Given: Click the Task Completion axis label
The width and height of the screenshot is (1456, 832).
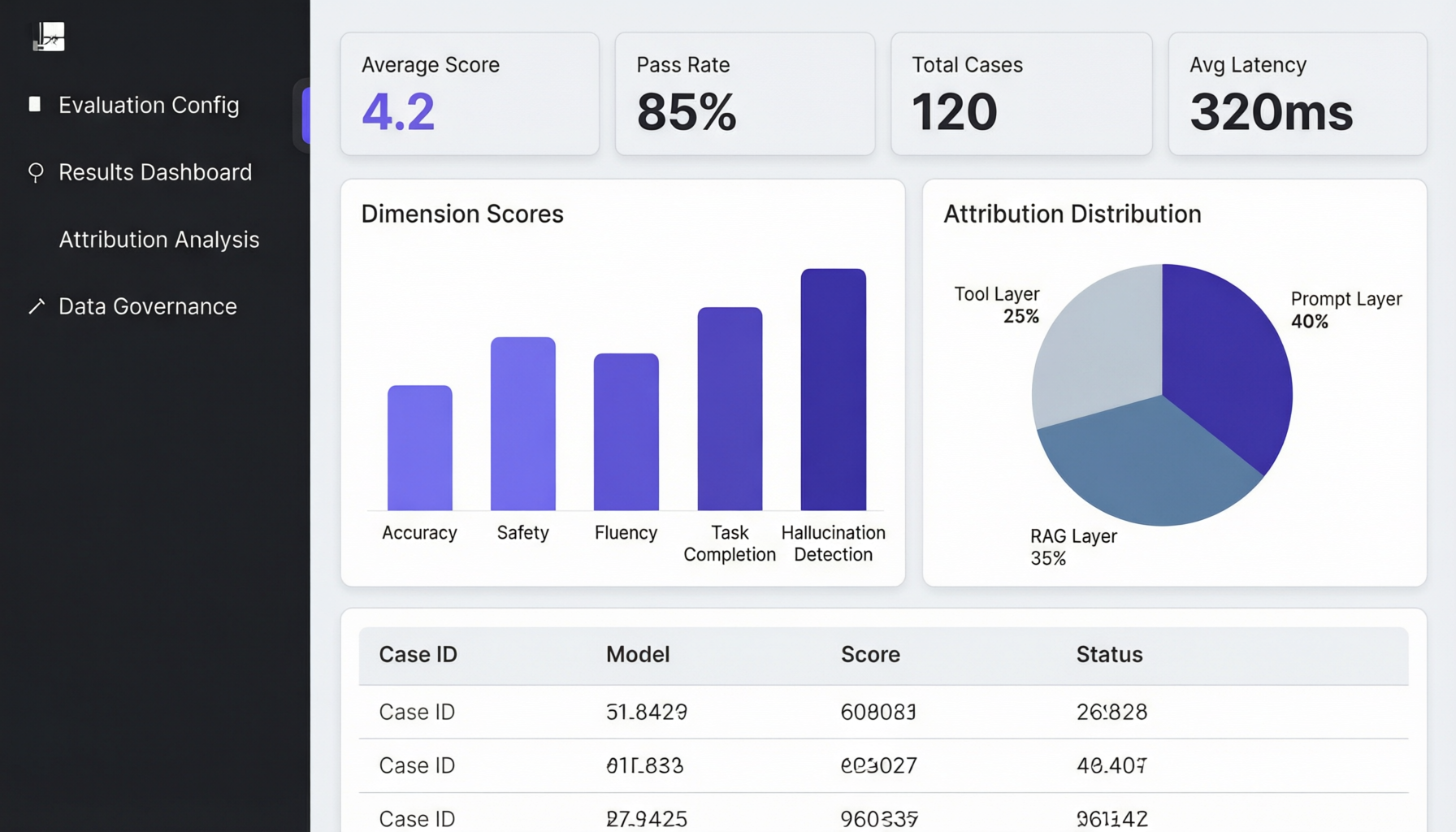Looking at the screenshot, I should tap(730, 544).
